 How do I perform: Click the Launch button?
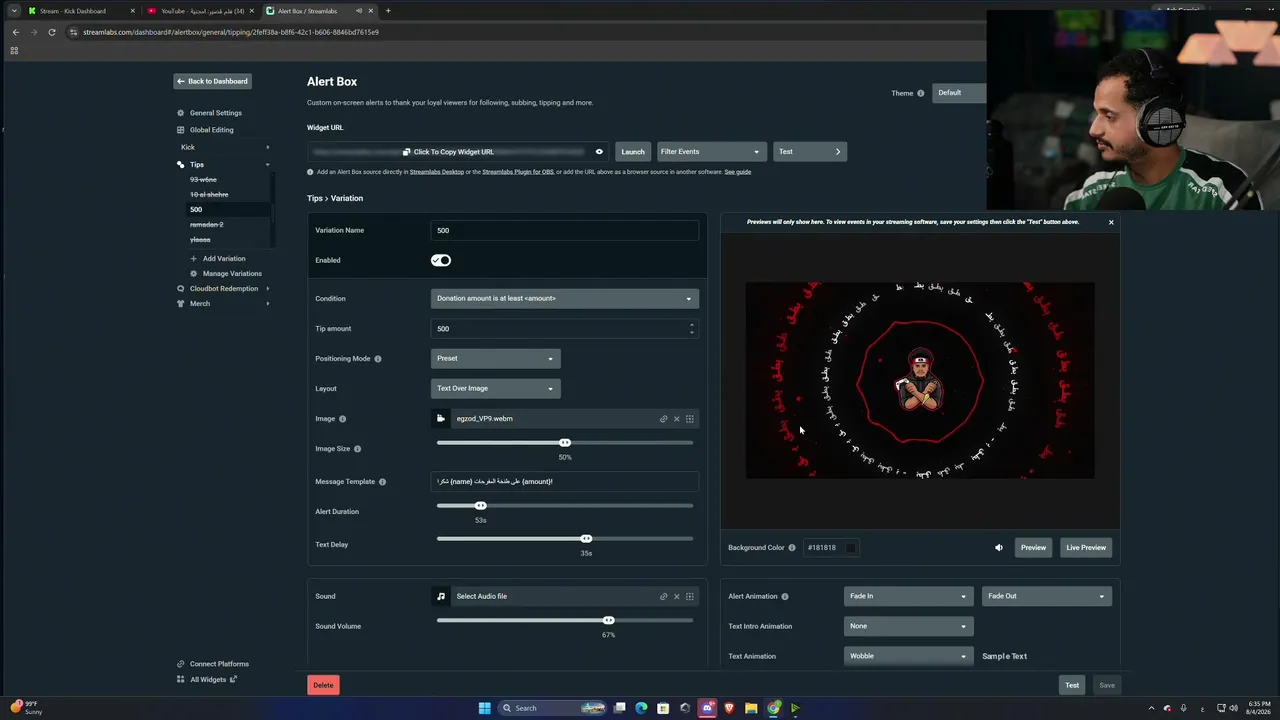click(633, 152)
